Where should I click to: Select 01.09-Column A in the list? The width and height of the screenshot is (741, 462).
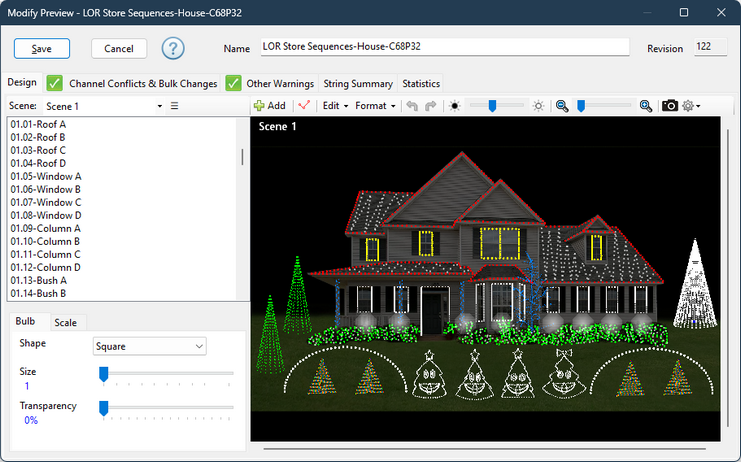(x=45, y=228)
